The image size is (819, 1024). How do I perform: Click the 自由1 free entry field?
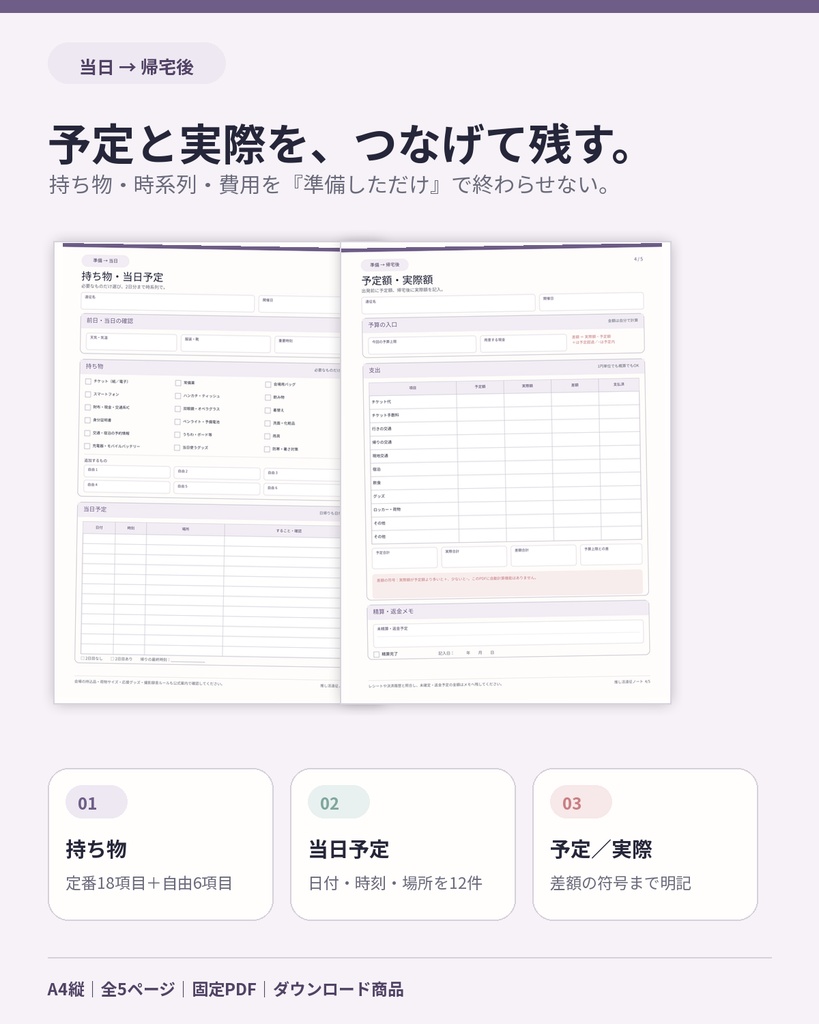click(x=127, y=472)
